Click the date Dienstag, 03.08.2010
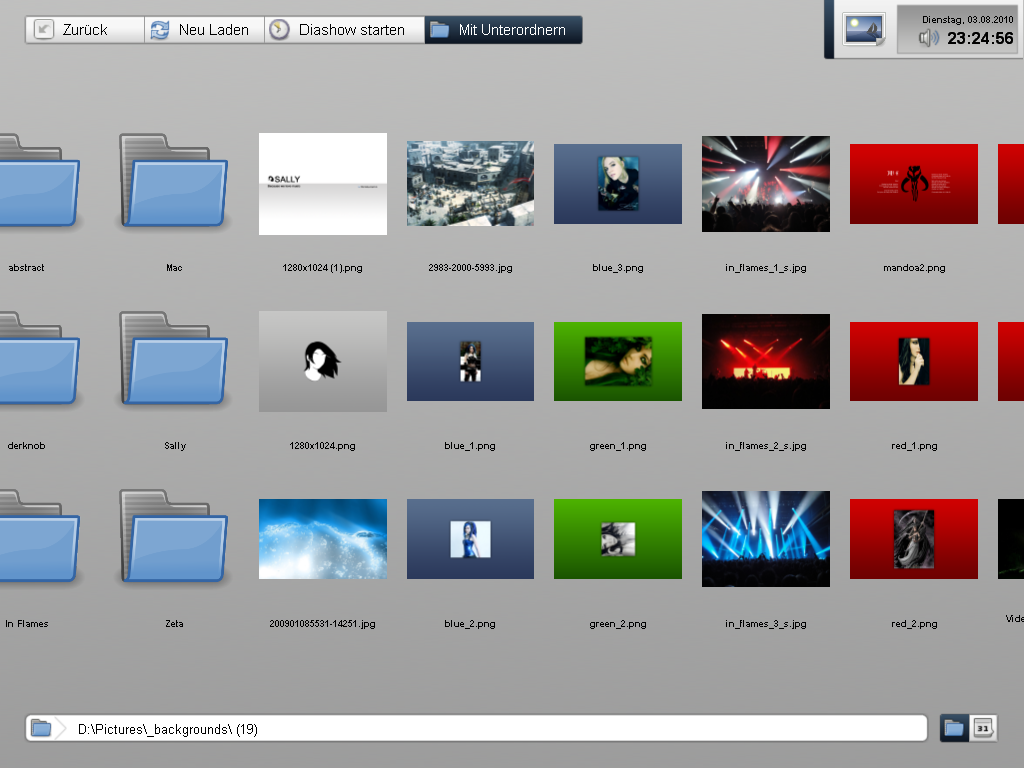 [x=967, y=20]
